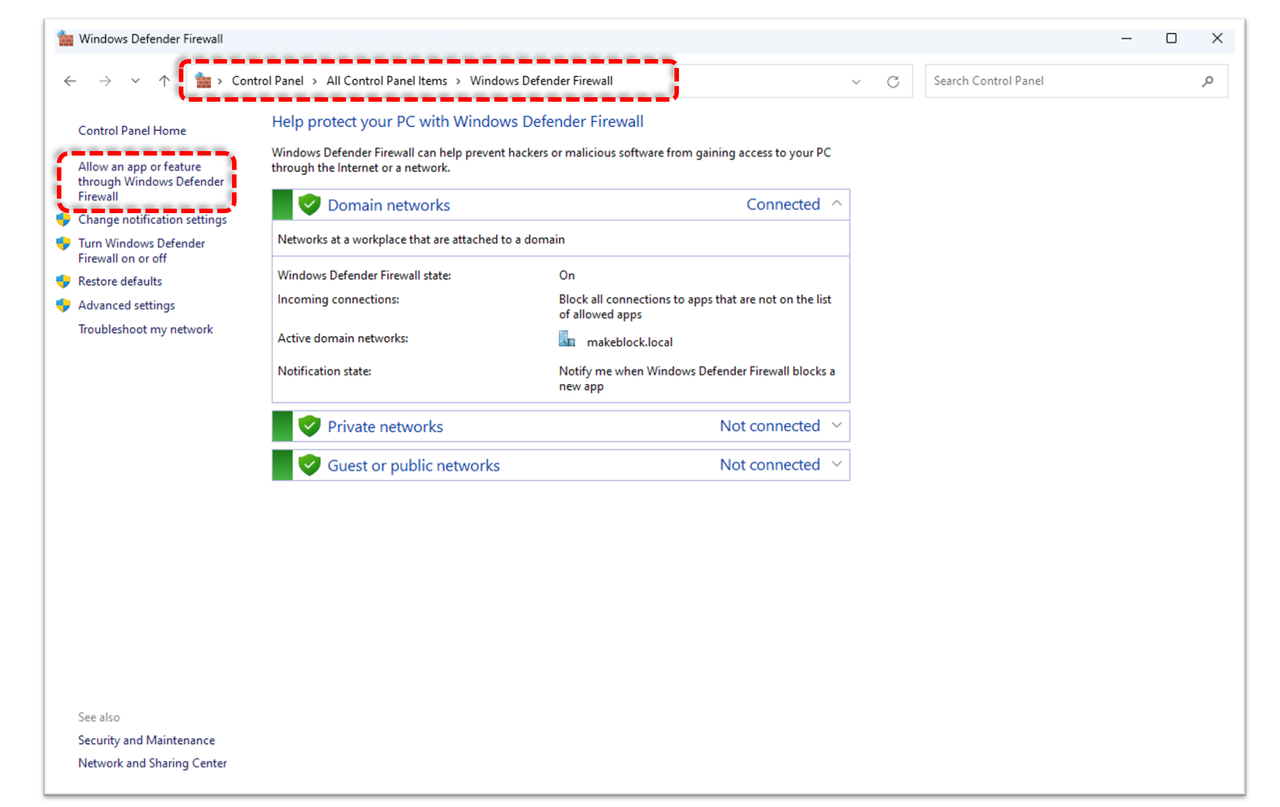Image resolution: width=1280 pixels, height=807 pixels.
Task: Click green shield icon for Private networks
Action: tap(309, 426)
